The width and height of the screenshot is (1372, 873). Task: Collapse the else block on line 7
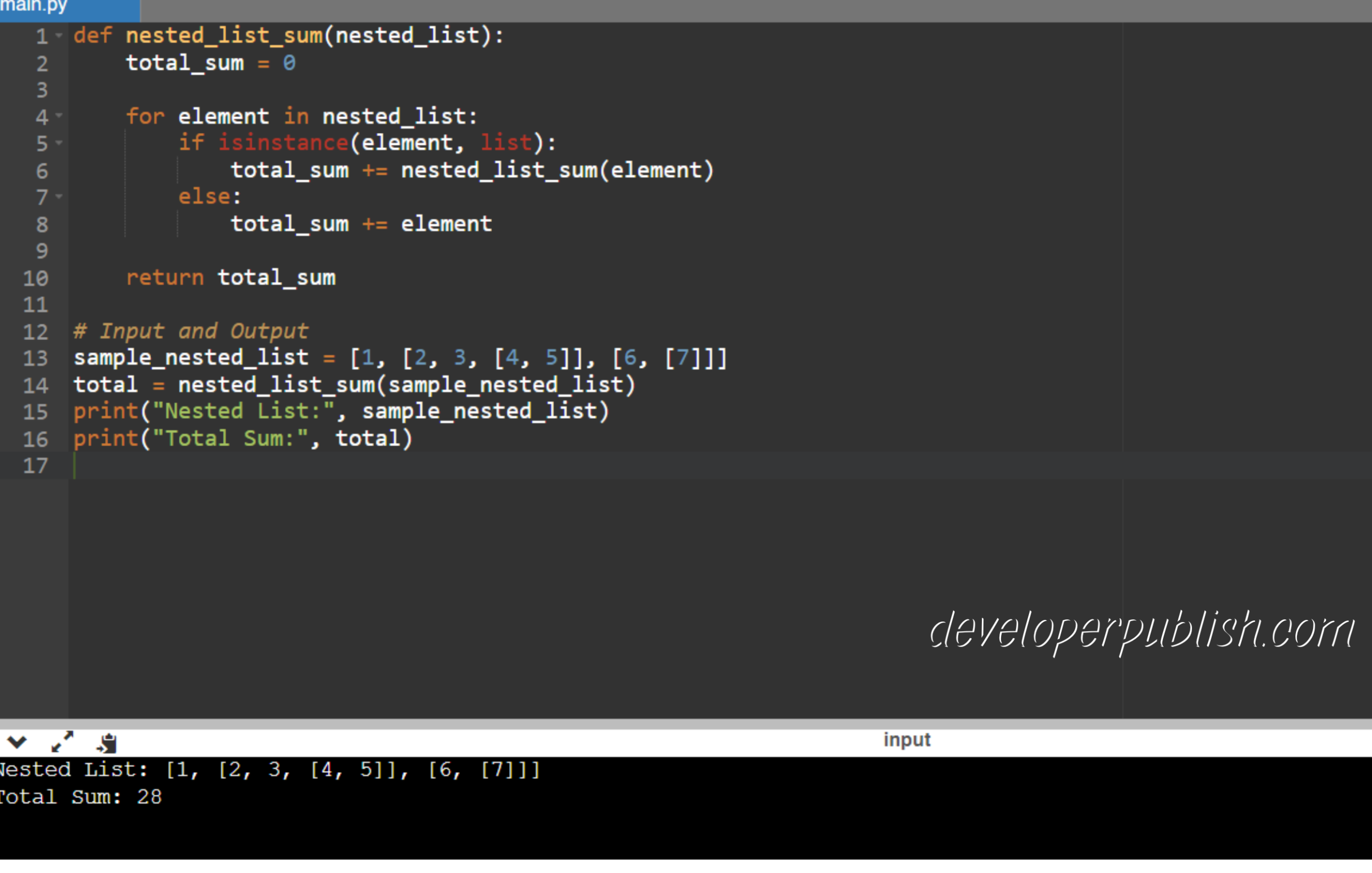[59, 197]
